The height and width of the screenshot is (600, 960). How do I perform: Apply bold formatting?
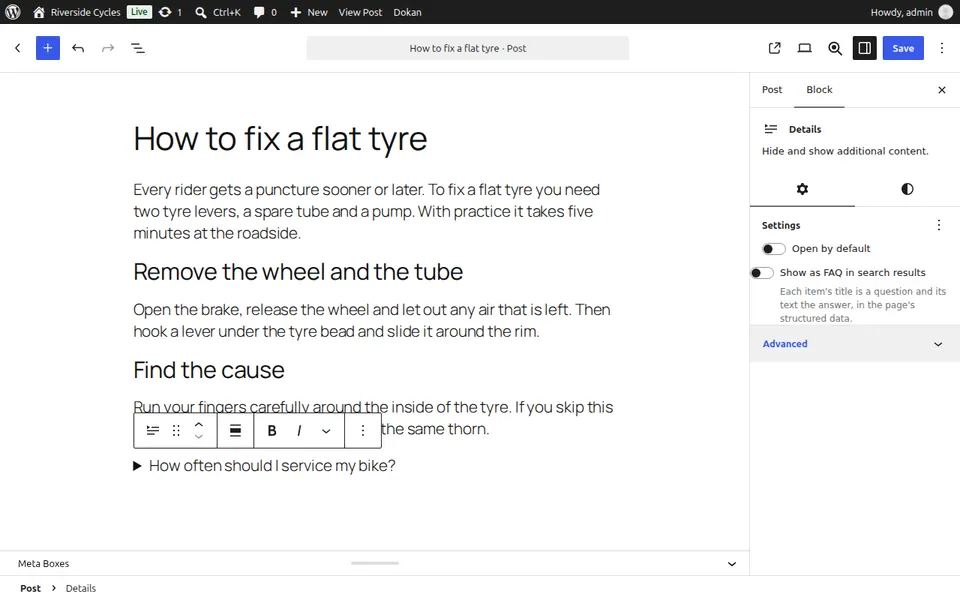(x=272, y=430)
